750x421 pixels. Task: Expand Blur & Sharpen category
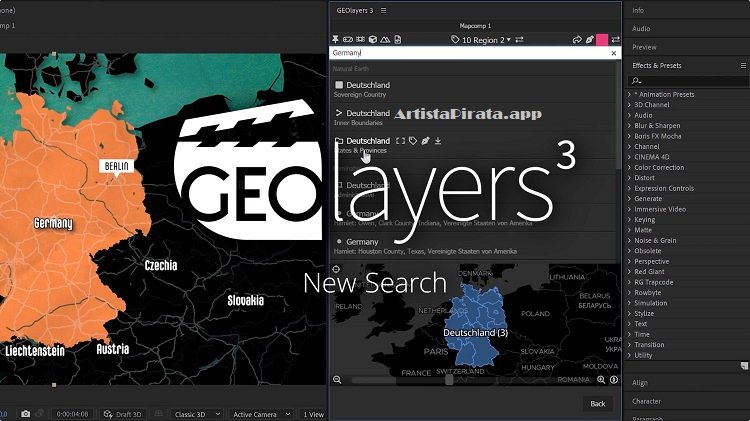click(x=629, y=126)
